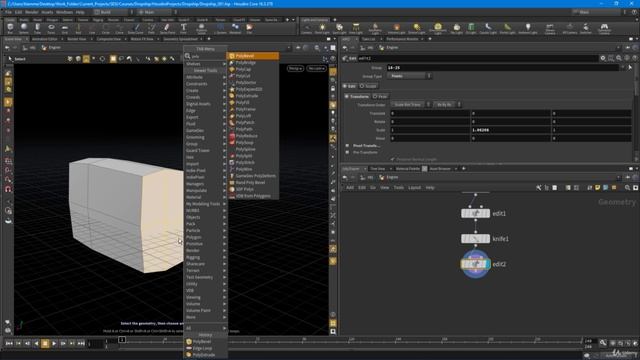
Task: Play the timeline forward
Action: pyautogui.click(x=54, y=344)
